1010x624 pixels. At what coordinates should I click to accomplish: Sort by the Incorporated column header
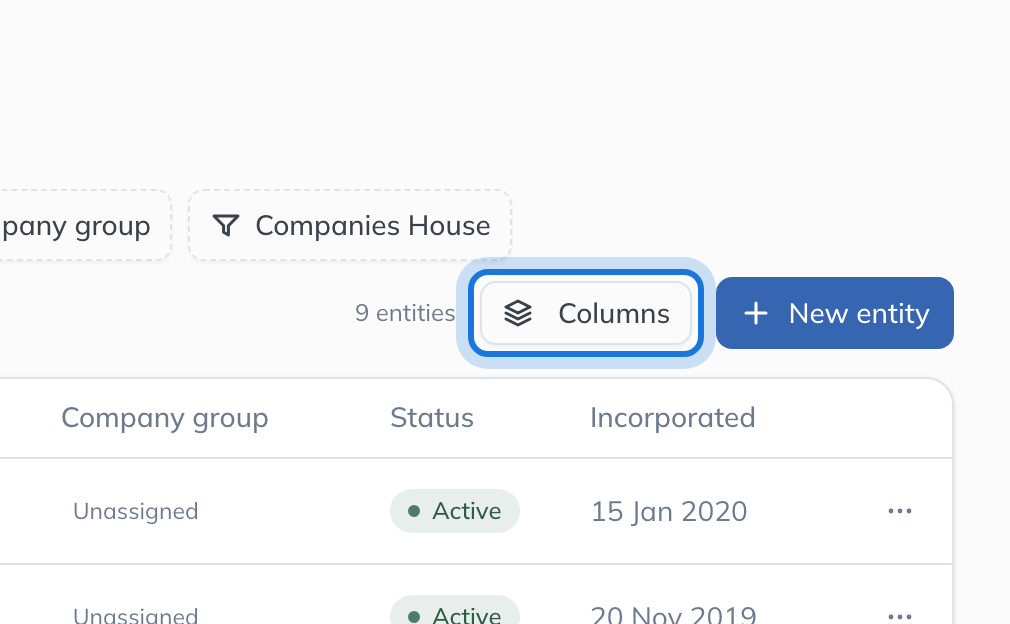click(672, 418)
